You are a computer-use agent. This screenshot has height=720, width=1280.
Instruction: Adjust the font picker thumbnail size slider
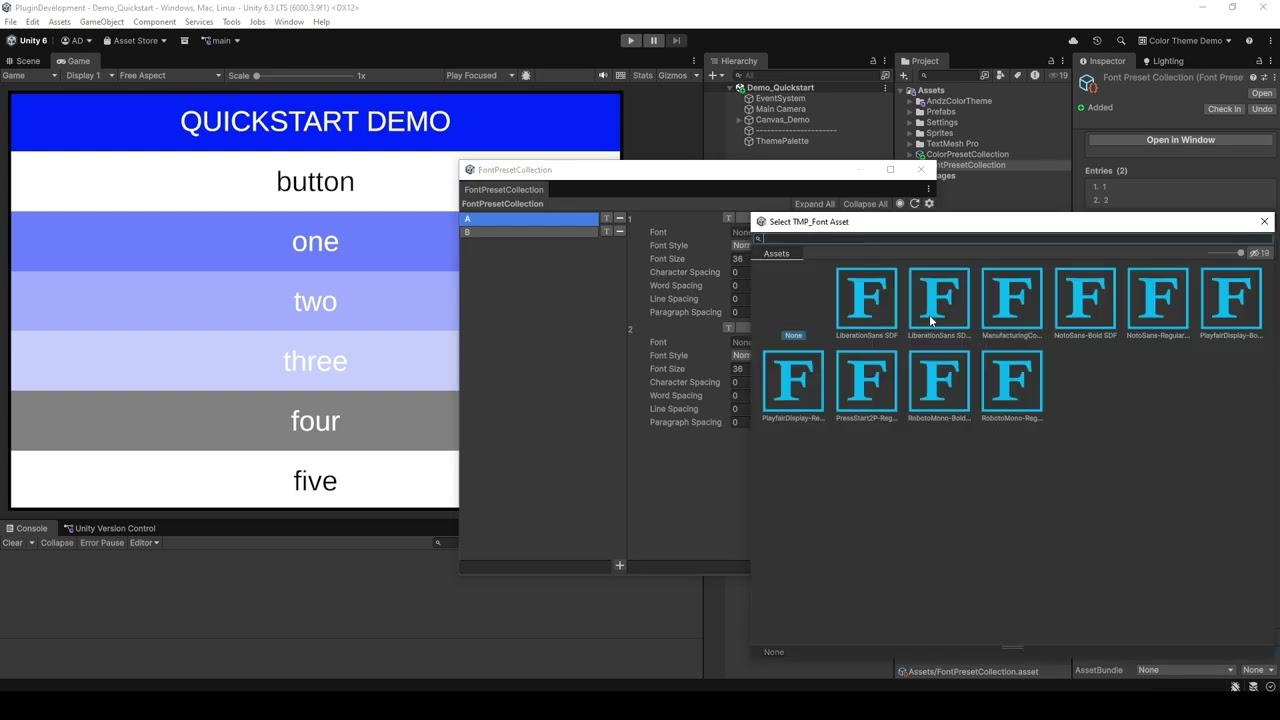(x=1224, y=253)
